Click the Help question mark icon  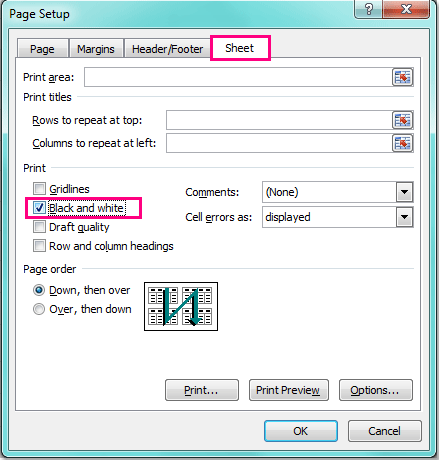(x=369, y=9)
